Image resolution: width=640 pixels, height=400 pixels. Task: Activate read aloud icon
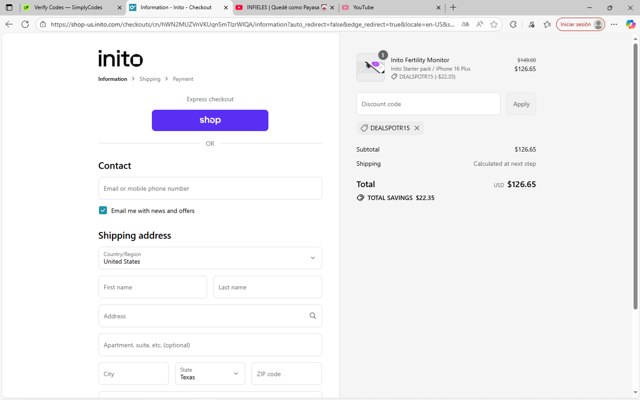480,24
